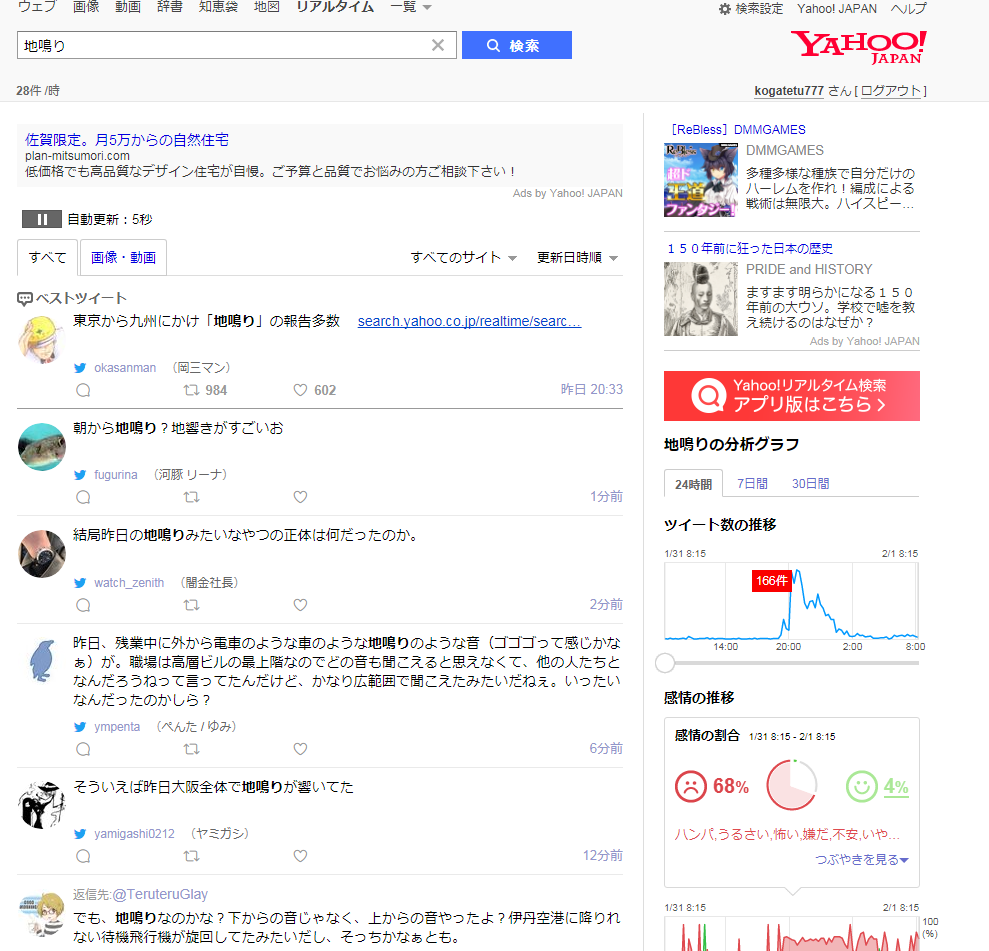Click the Twitter bird icon beside okasanman
This screenshot has width=989, height=951.
(x=80, y=368)
